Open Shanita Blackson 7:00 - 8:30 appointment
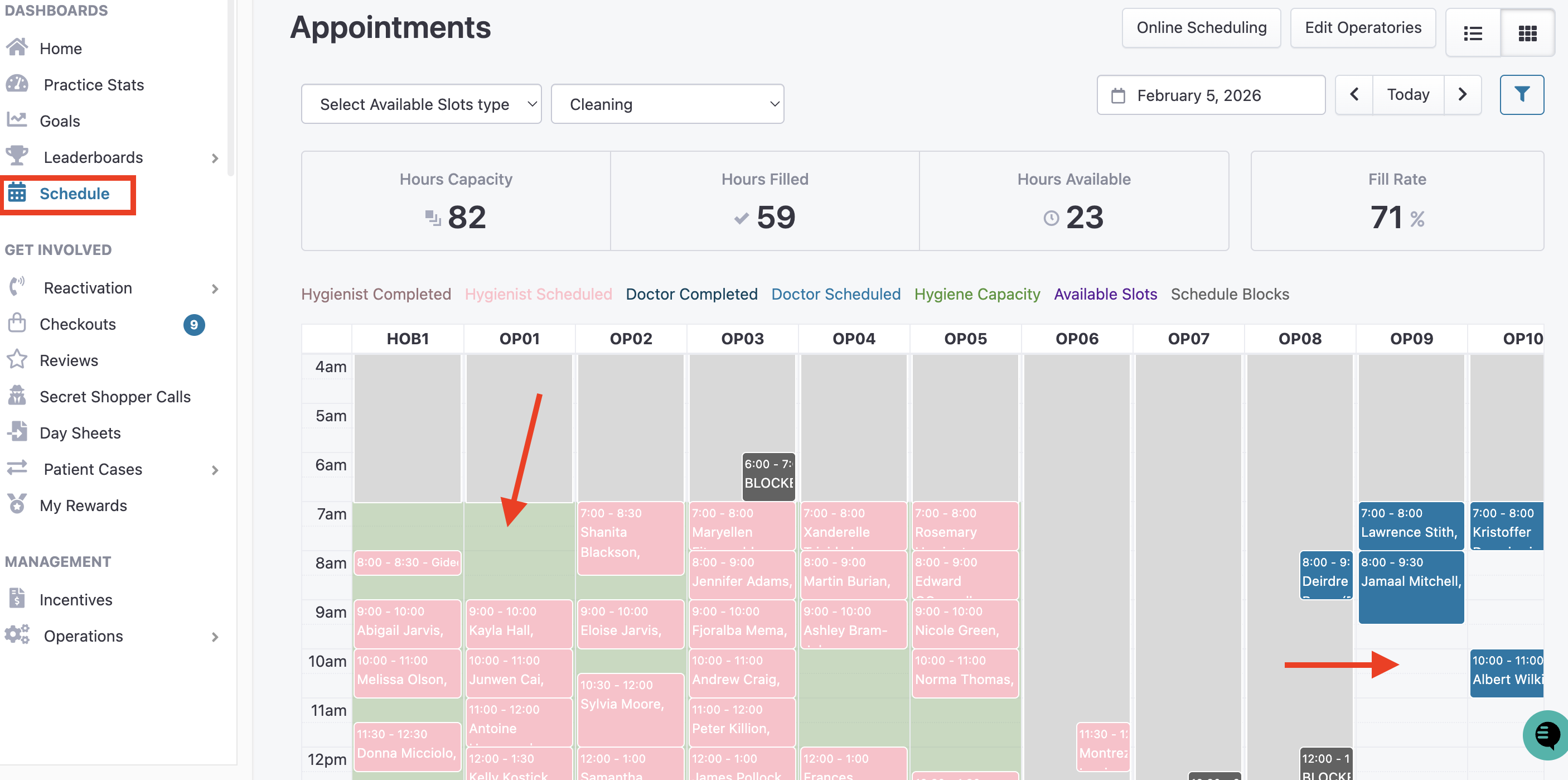Viewport: 1568px width, 780px height. pyautogui.click(x=631, y=538)
